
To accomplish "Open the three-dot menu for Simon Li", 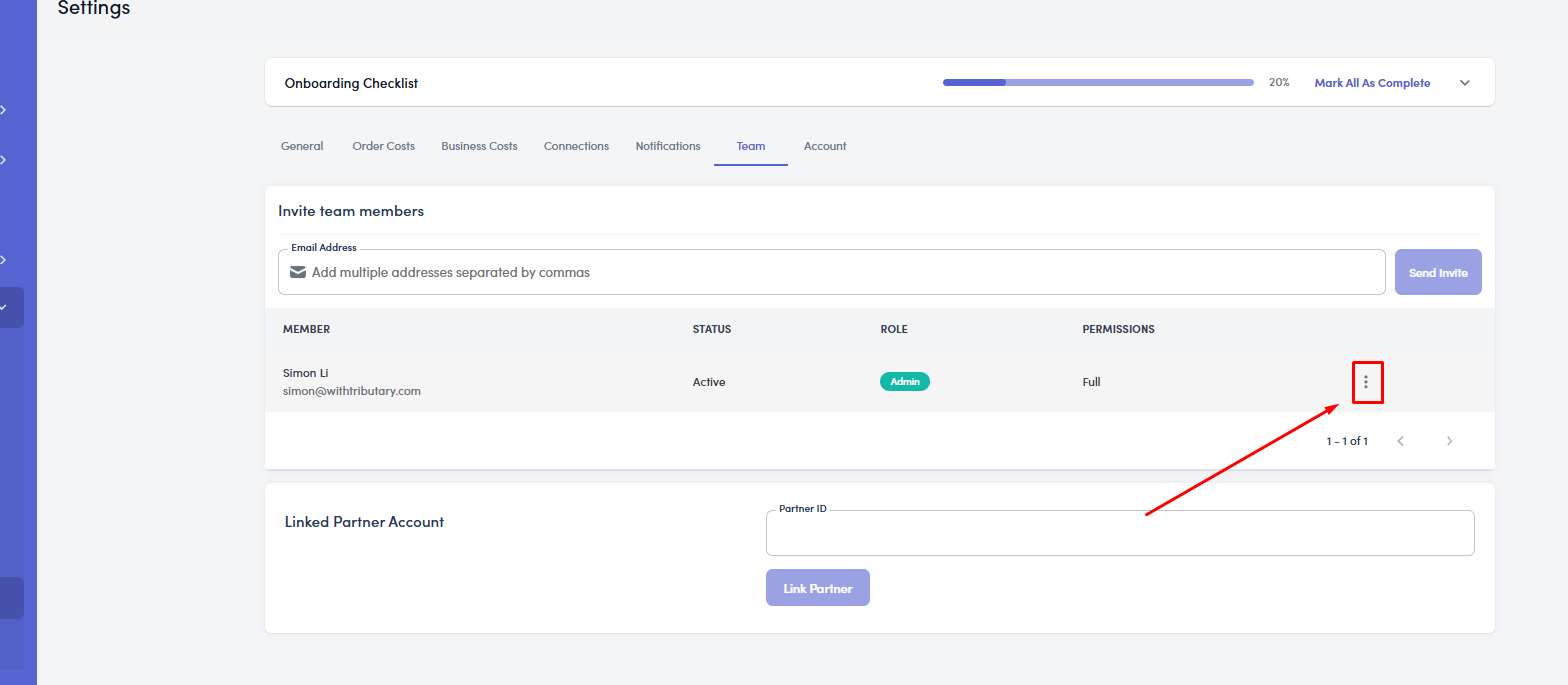I will (1366, 382).
